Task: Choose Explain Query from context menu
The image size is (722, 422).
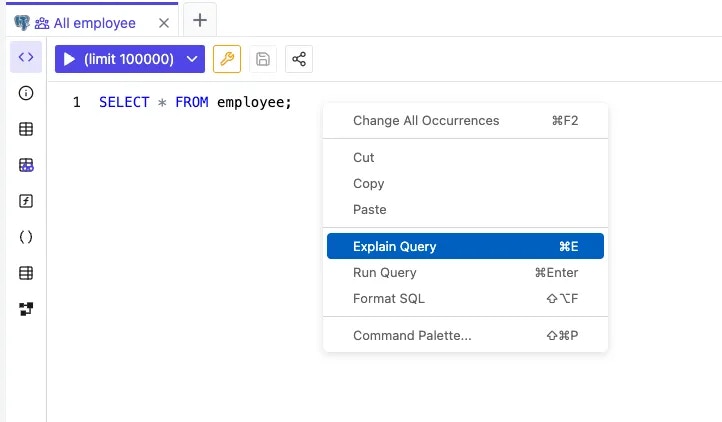Action: (x=465, y=246)
